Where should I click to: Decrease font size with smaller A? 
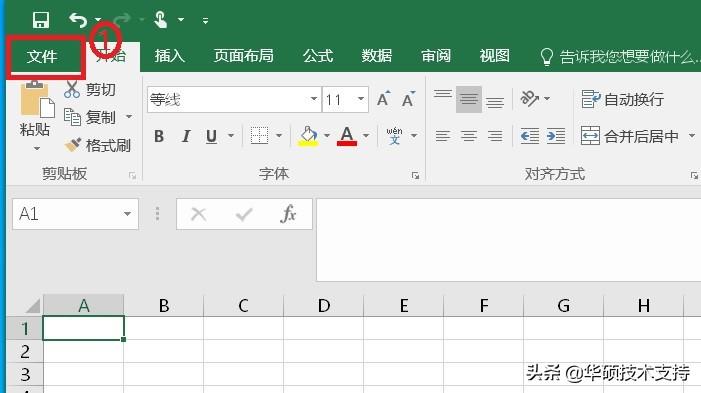(x=408, y=99)
